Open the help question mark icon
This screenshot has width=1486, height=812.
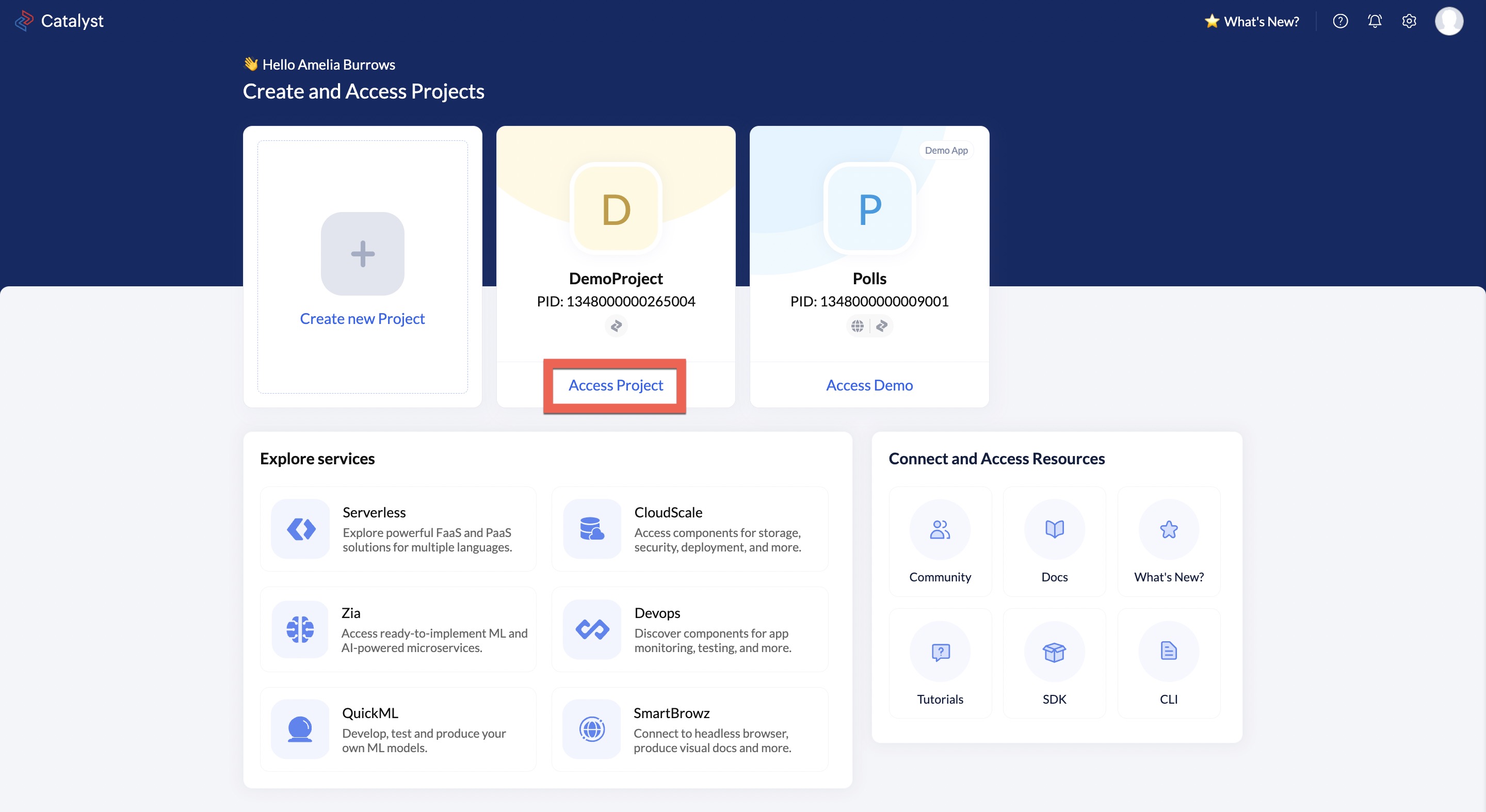(x=1340, y=21)
